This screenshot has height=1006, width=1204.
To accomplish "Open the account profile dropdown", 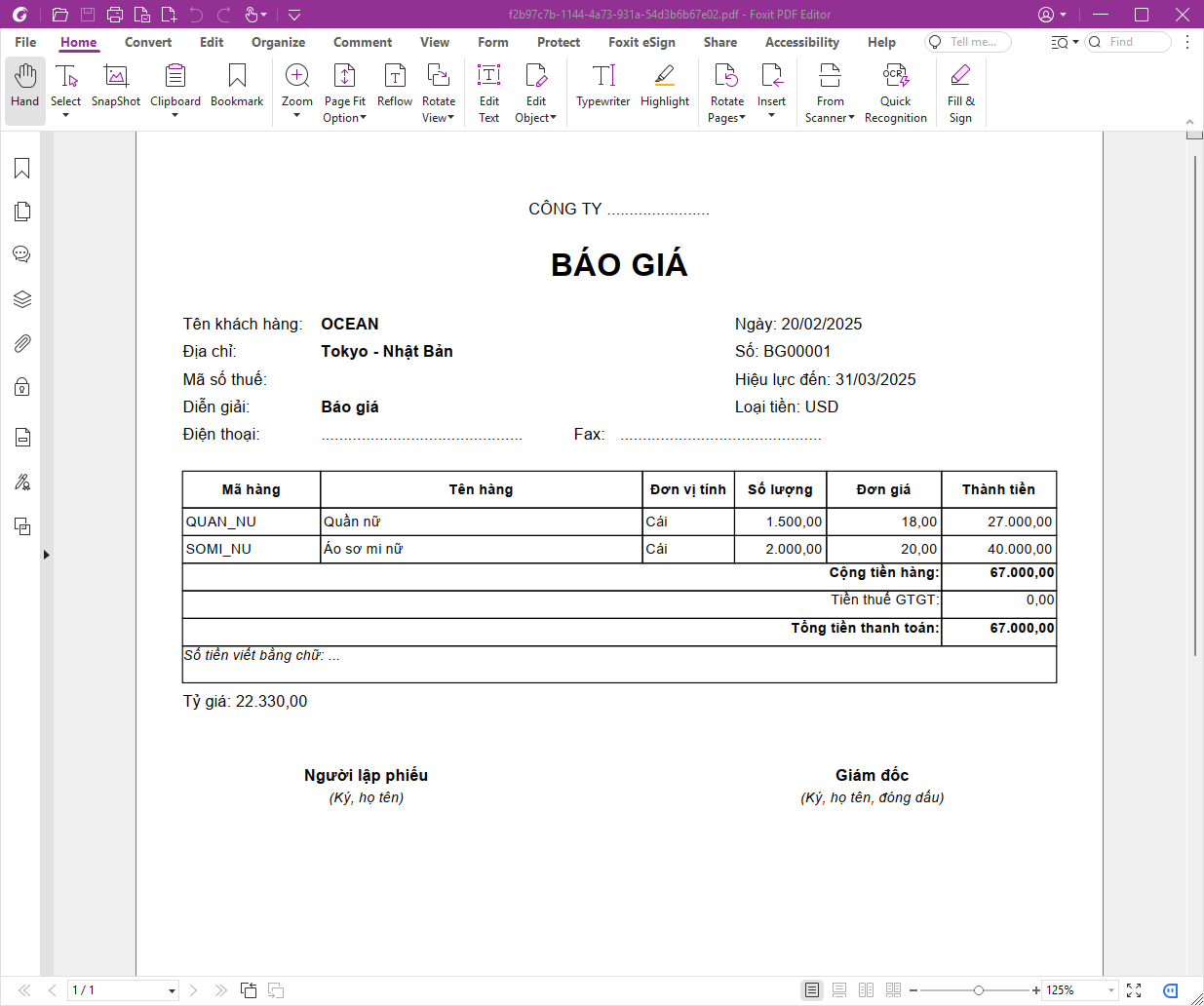I will point(1052,15).
